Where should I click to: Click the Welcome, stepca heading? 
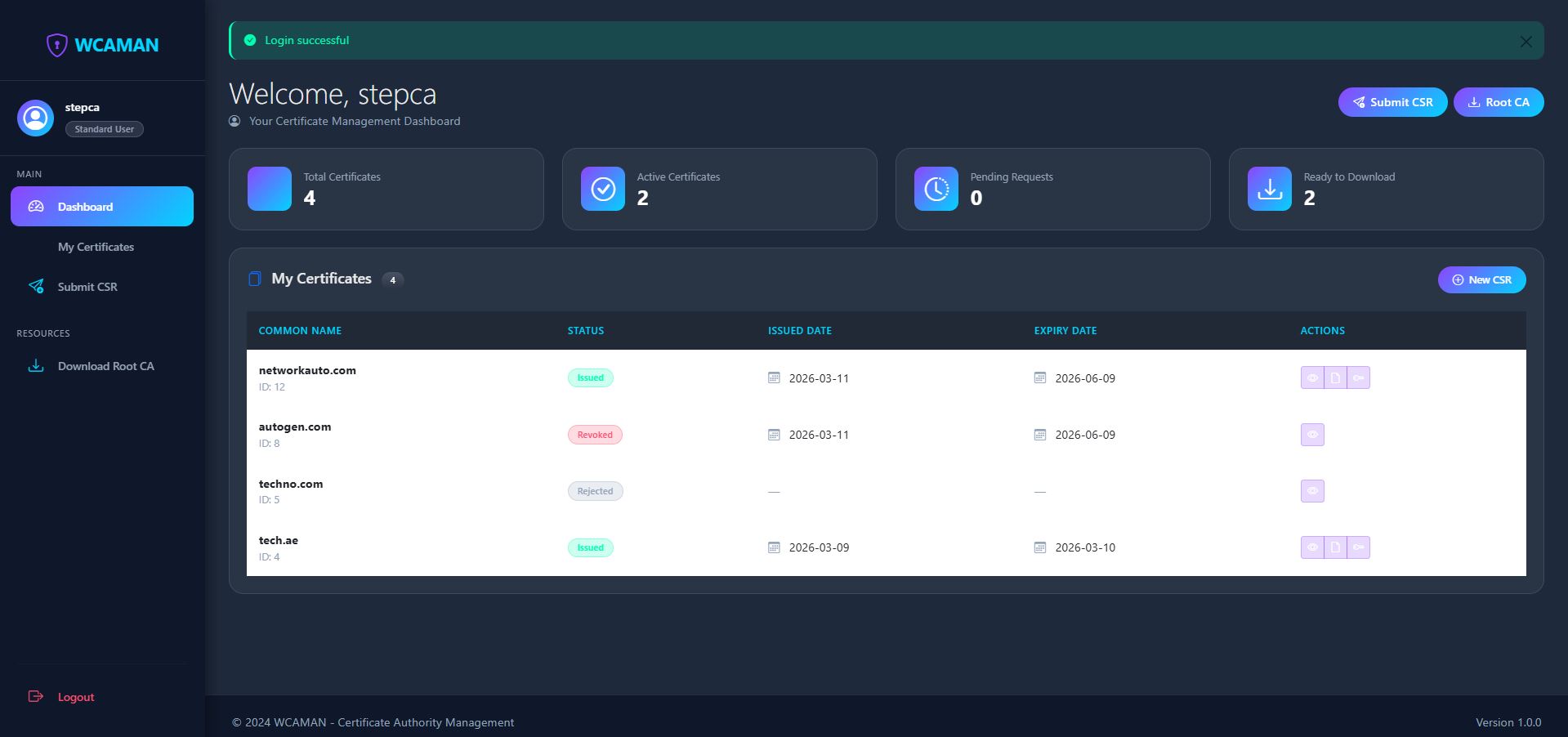coord(333,94)
